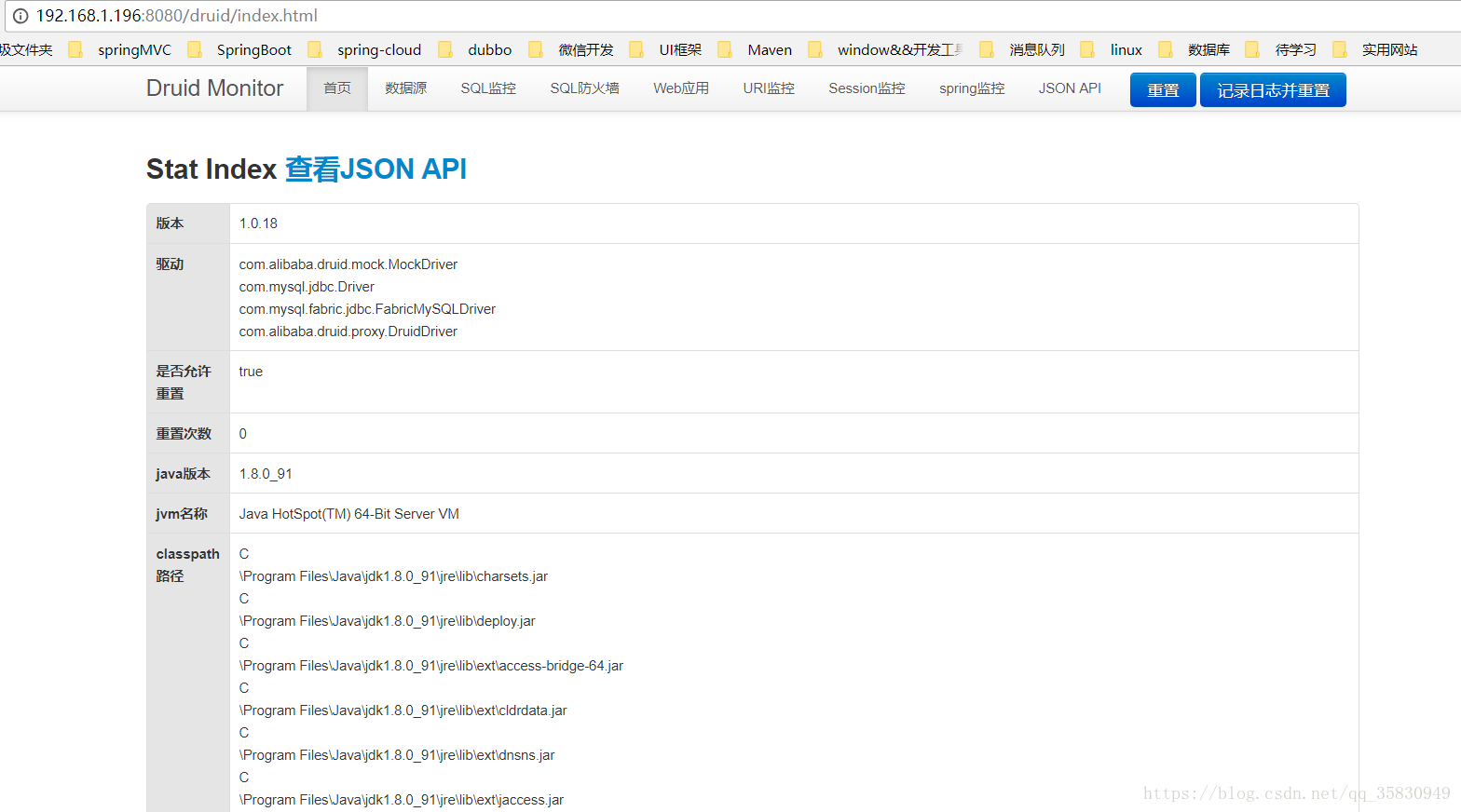The image size is (1461, 812).
Task: Open the window&&开发工具 bookmark folder
Action: click(885, 49)
